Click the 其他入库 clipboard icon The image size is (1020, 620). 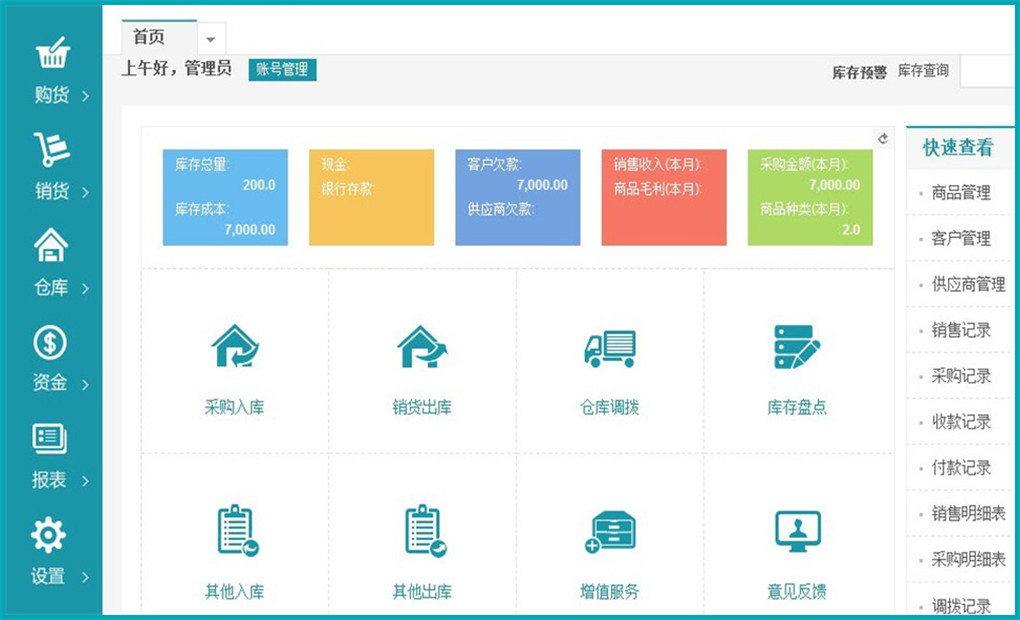235,532
